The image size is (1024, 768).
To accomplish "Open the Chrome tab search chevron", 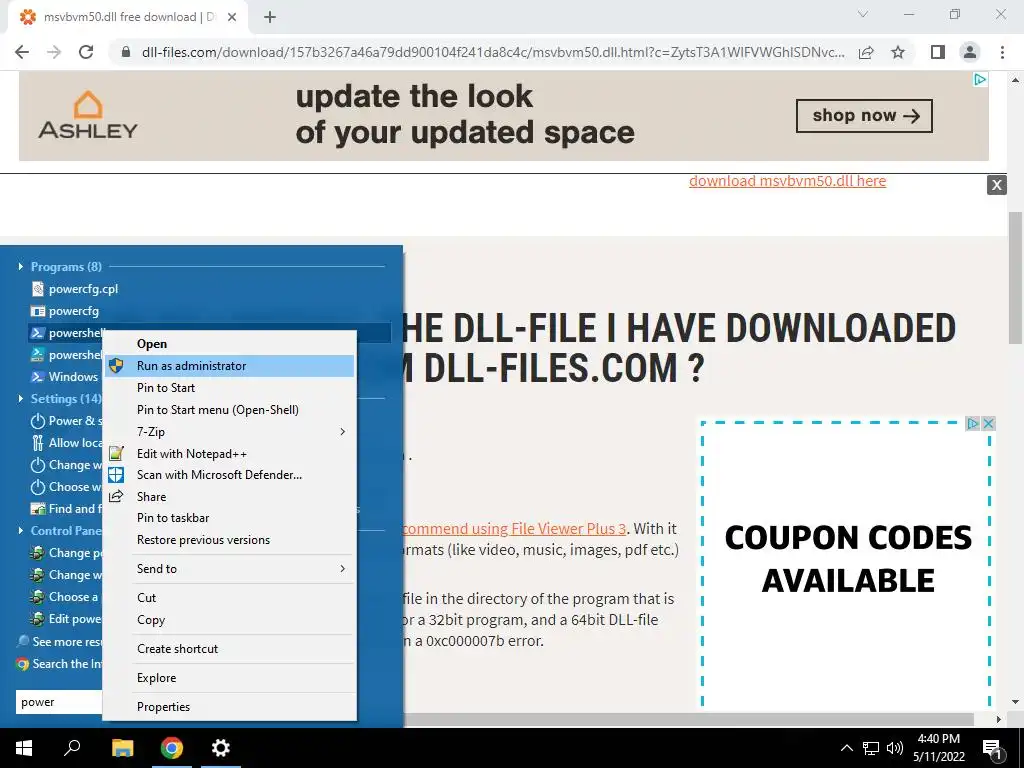I will click(863, 14).
